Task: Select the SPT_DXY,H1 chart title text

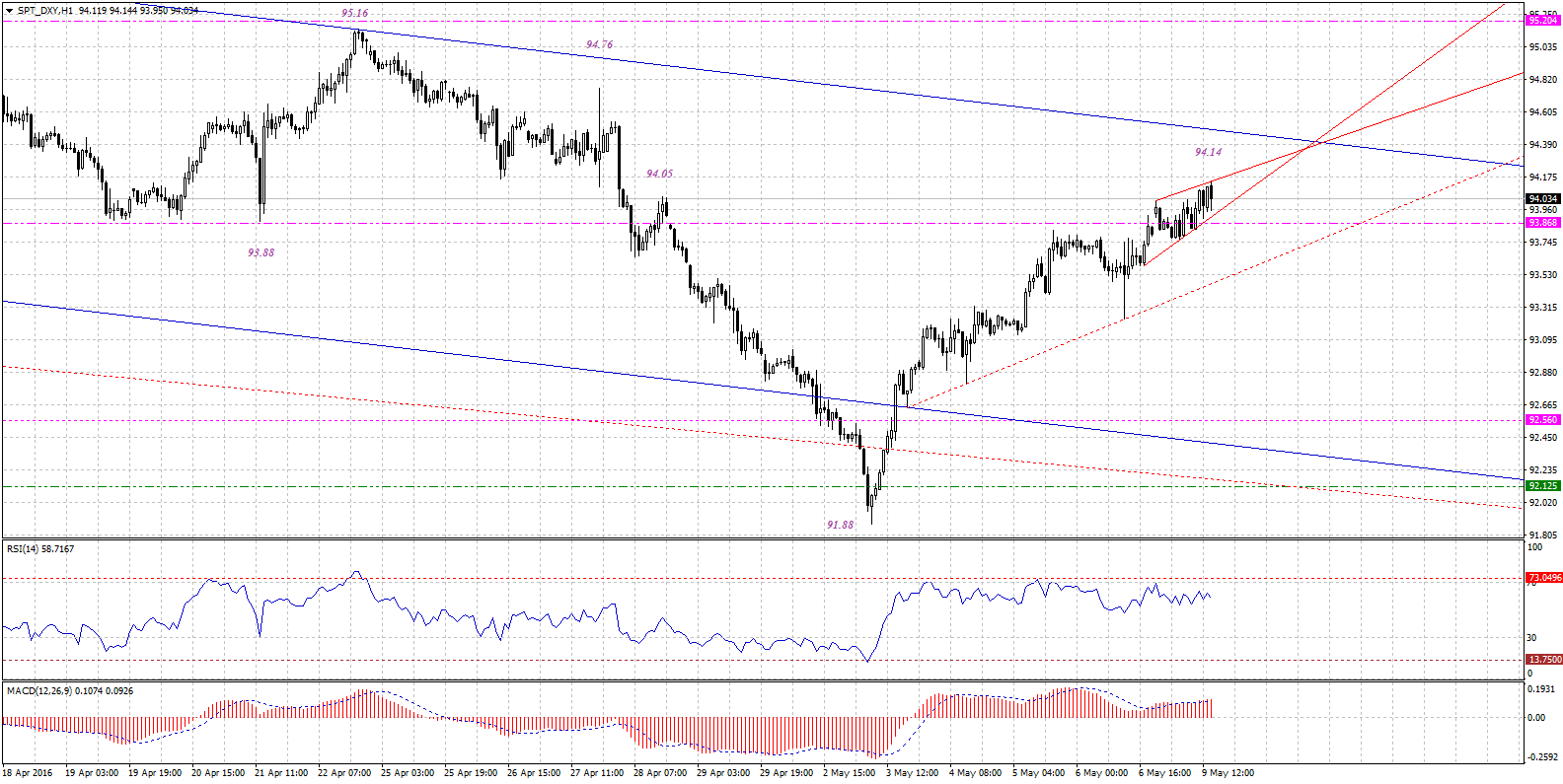Action: (x=45, y=11)
